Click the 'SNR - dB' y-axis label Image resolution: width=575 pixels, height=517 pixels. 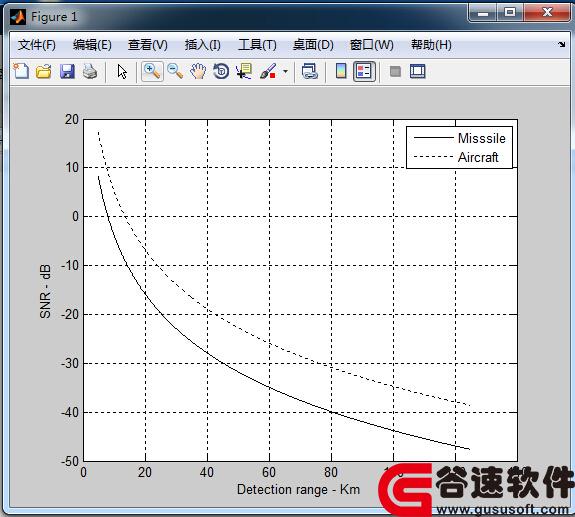tap(45, 291)
